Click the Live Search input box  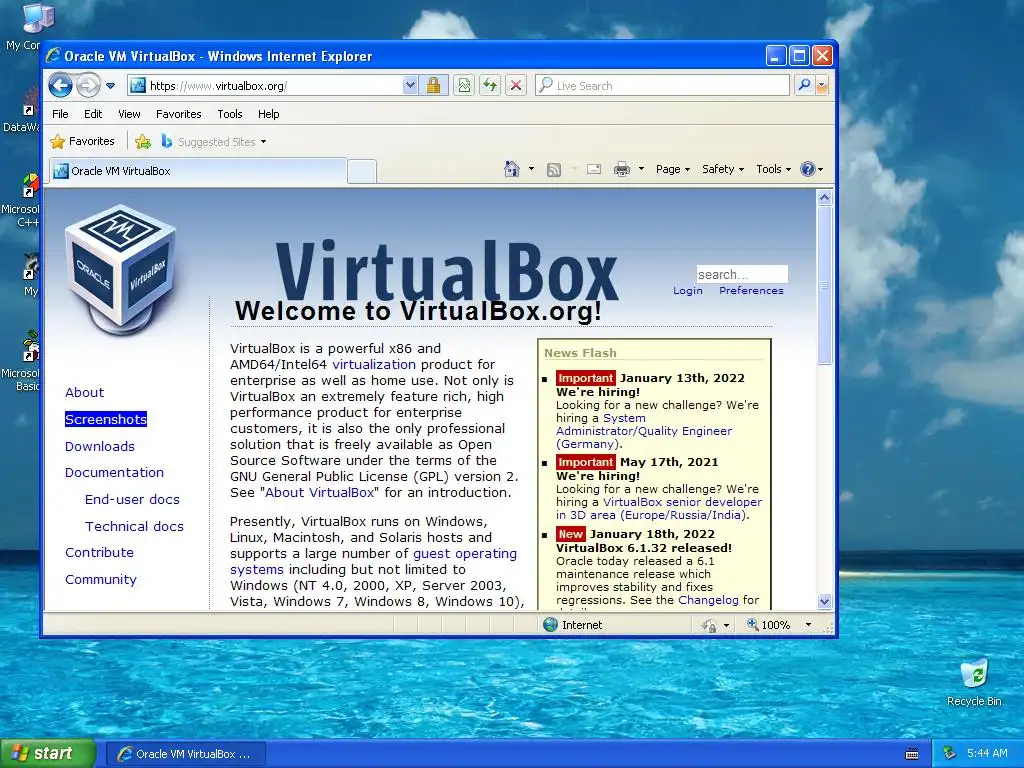(x=662, y=86)
